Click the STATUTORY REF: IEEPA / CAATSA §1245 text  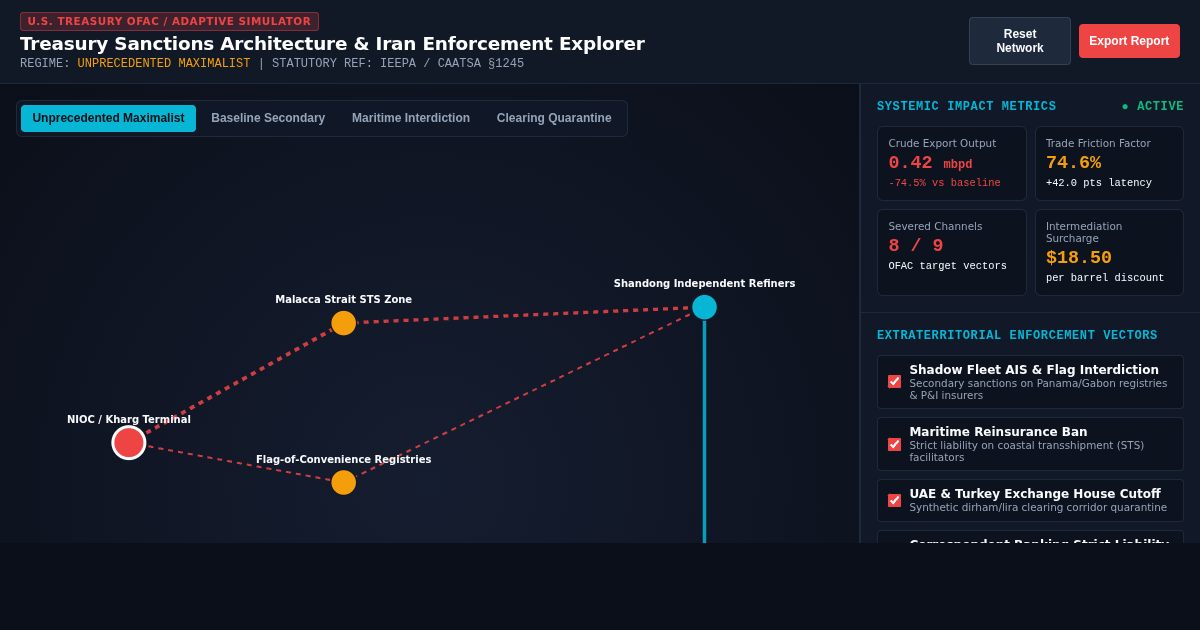pos(398,64)
